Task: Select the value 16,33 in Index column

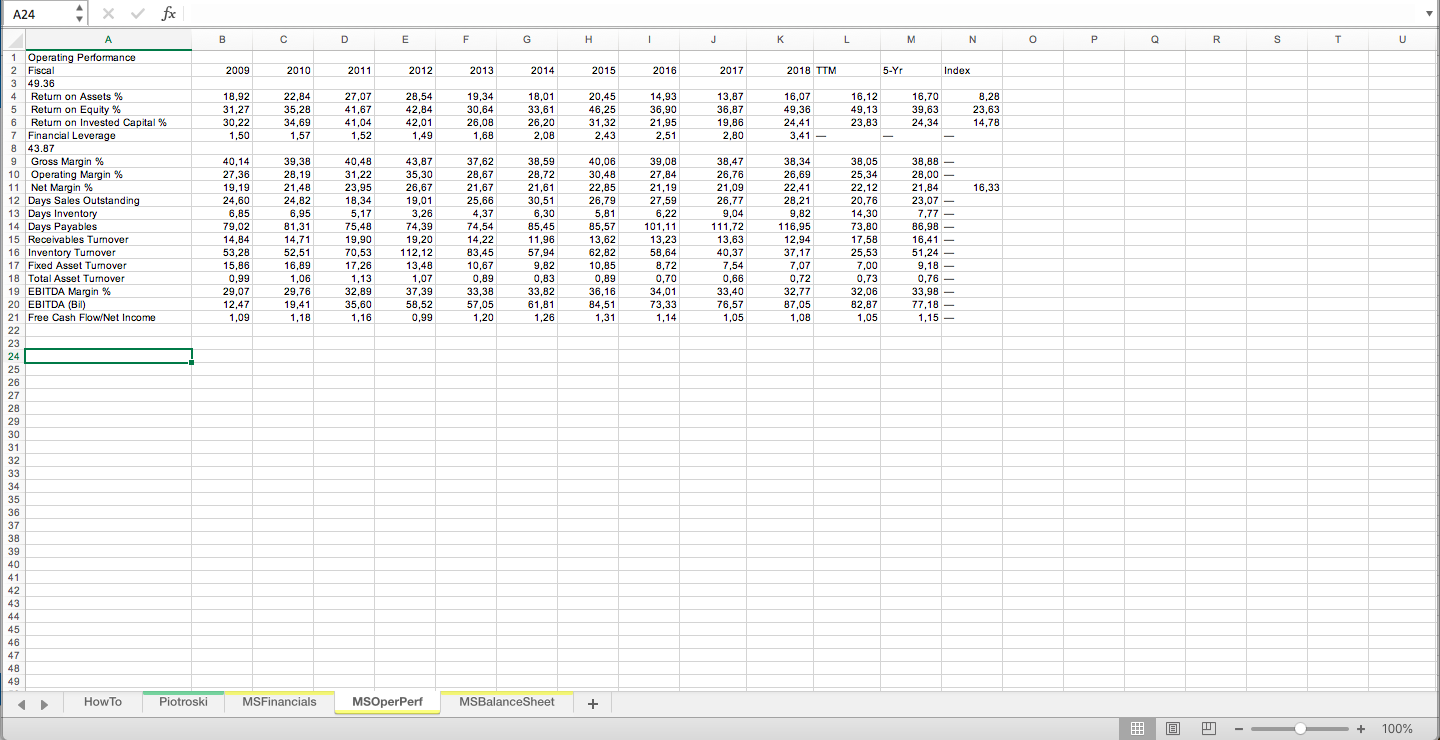Action: point(972,188)
